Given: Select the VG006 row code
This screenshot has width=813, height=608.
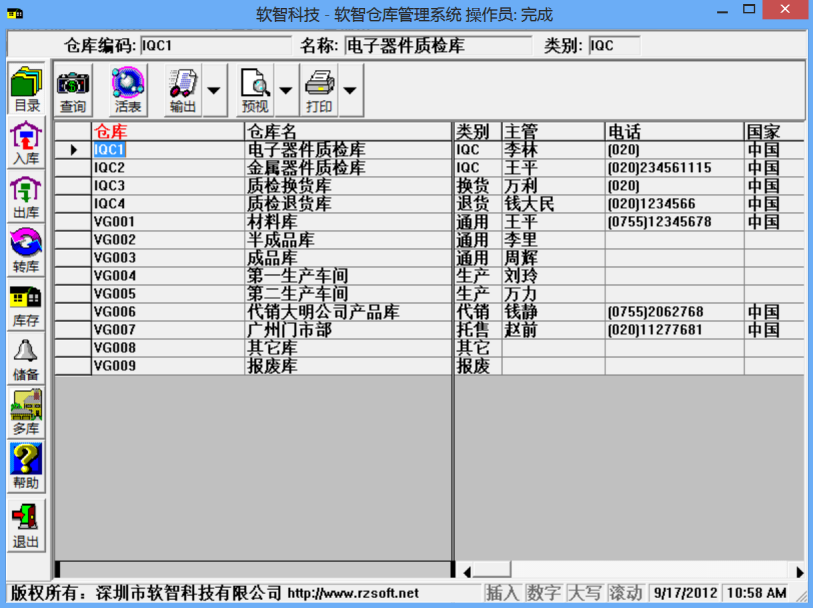Looking at the screenshot, I should point(167,312).
